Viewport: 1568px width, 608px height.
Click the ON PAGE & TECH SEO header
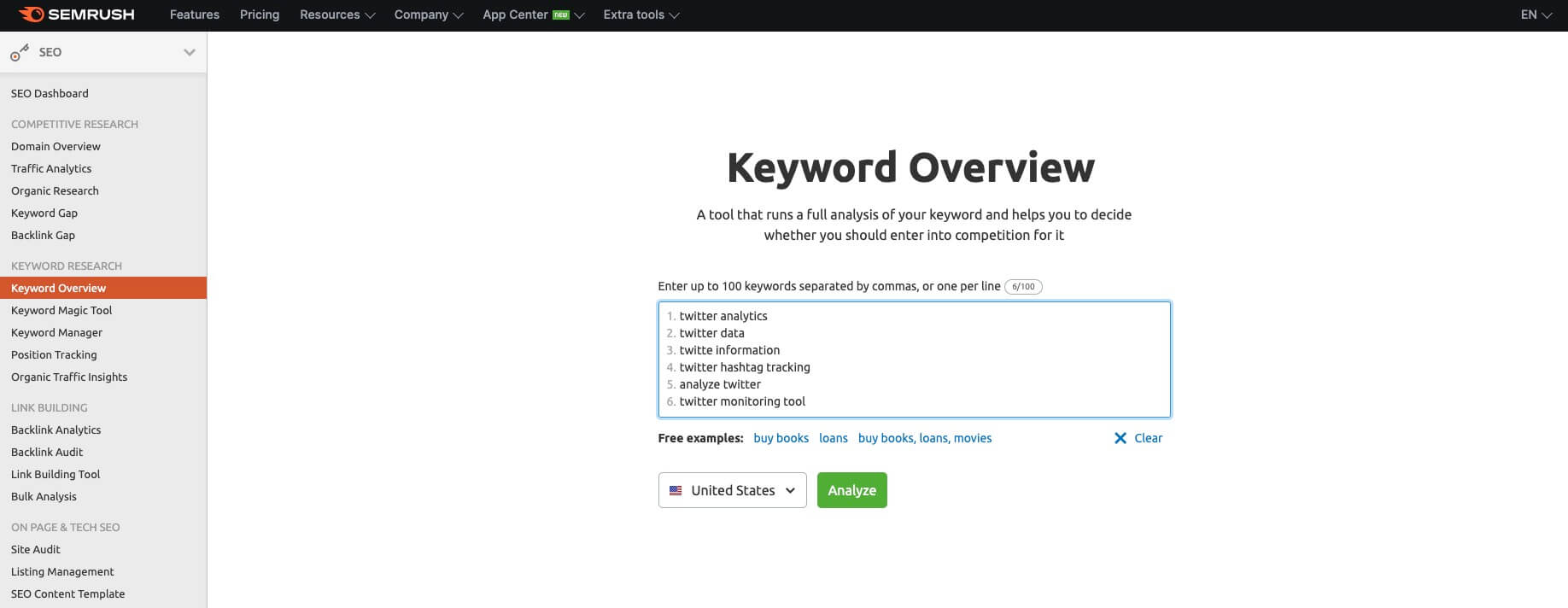(x=66, y=527)
